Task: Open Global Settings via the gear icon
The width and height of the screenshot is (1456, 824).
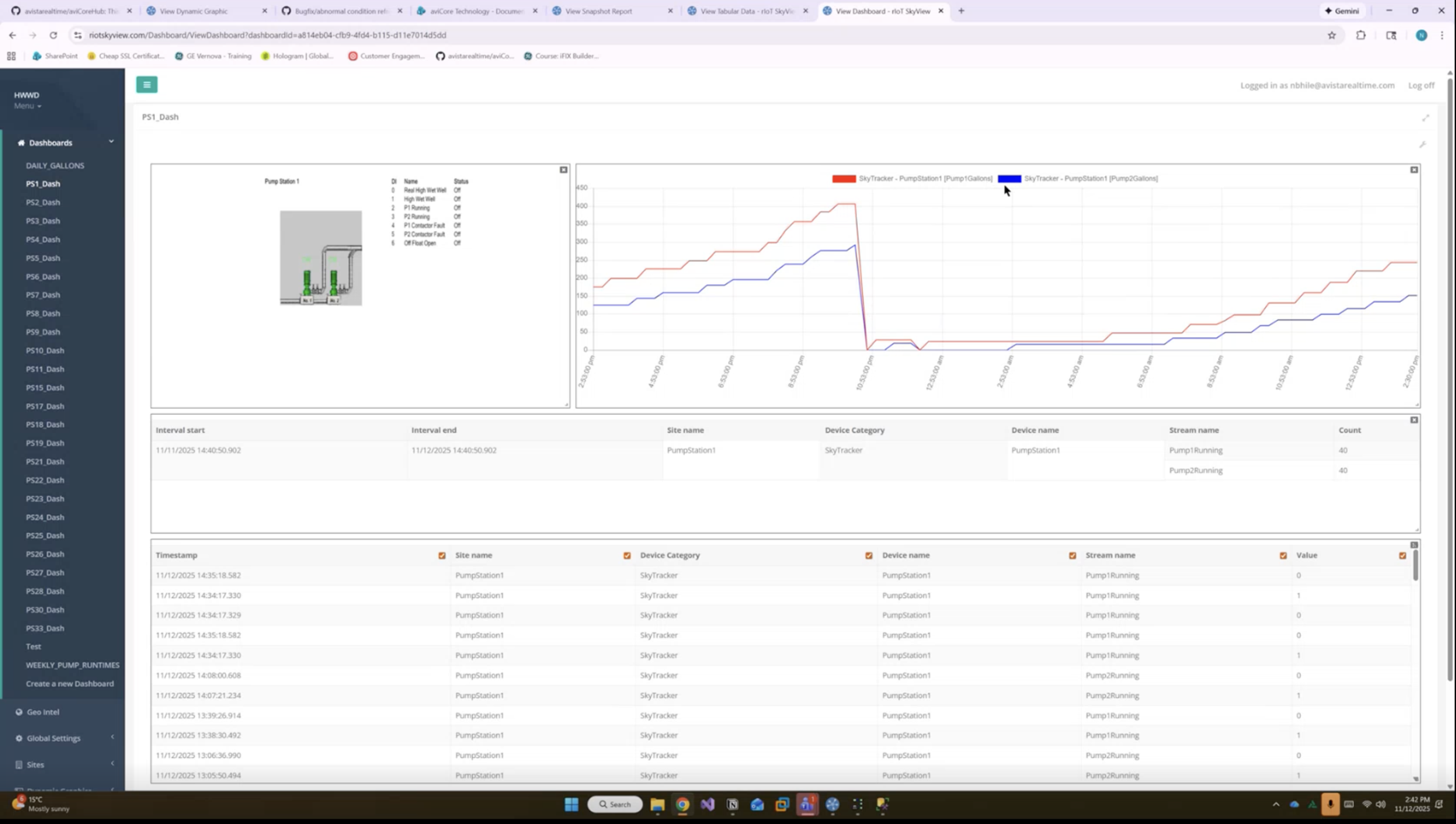Action: [x=20, y=738]
